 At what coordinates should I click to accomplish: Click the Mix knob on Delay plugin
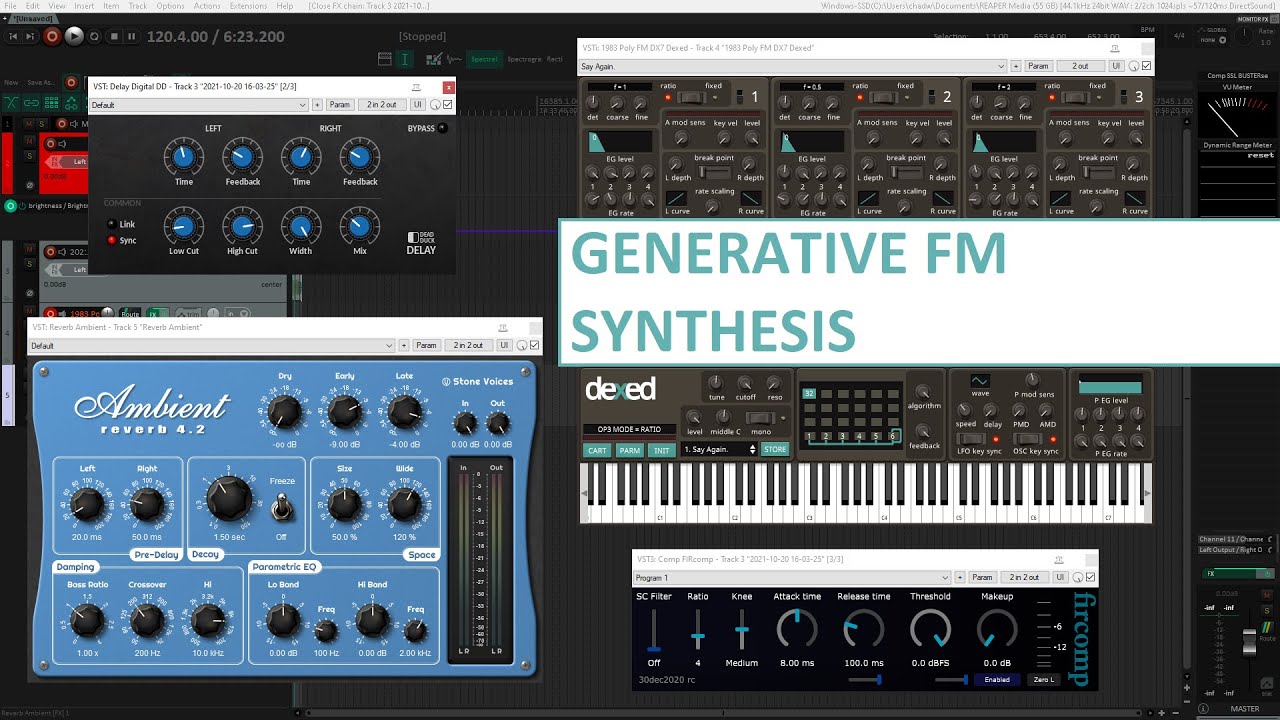[360, 226]
